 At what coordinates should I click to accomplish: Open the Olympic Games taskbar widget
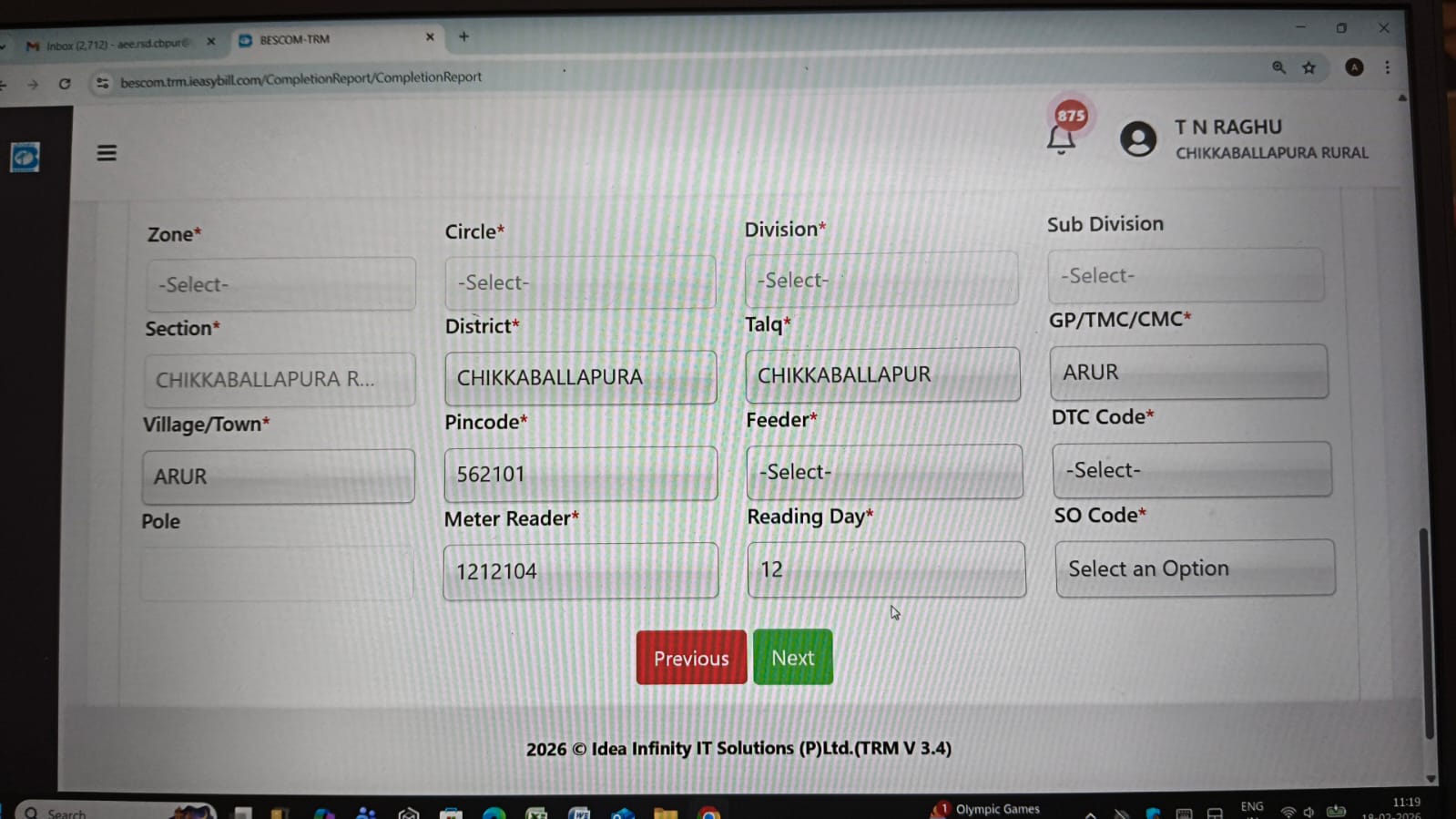pyautogui.click(x=986, y=809)
